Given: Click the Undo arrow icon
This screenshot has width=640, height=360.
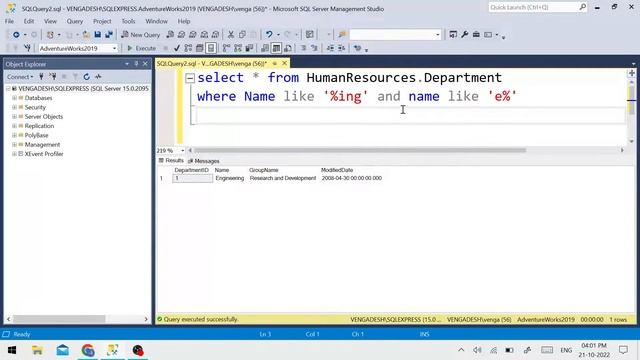Looking at the screenshot, I should [269, 35].
